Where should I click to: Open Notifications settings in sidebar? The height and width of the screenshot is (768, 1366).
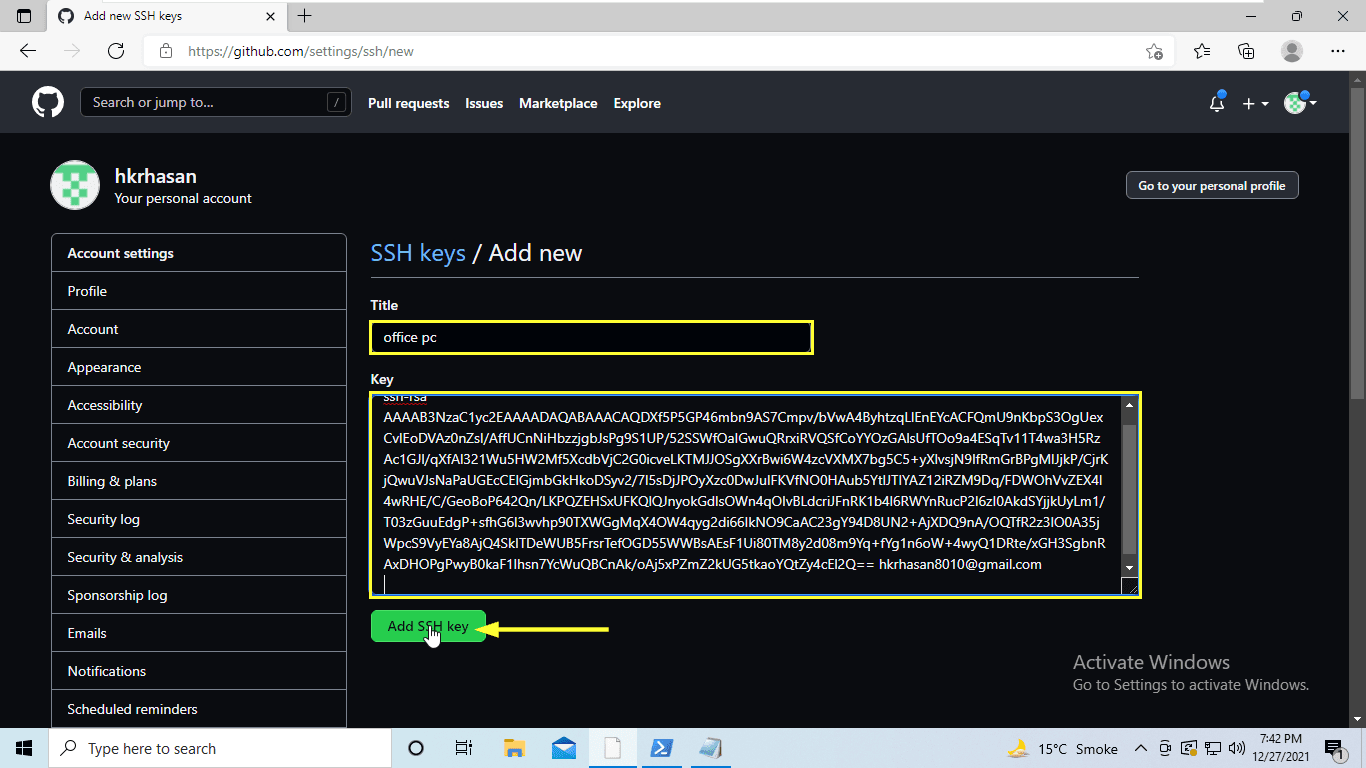199,671
